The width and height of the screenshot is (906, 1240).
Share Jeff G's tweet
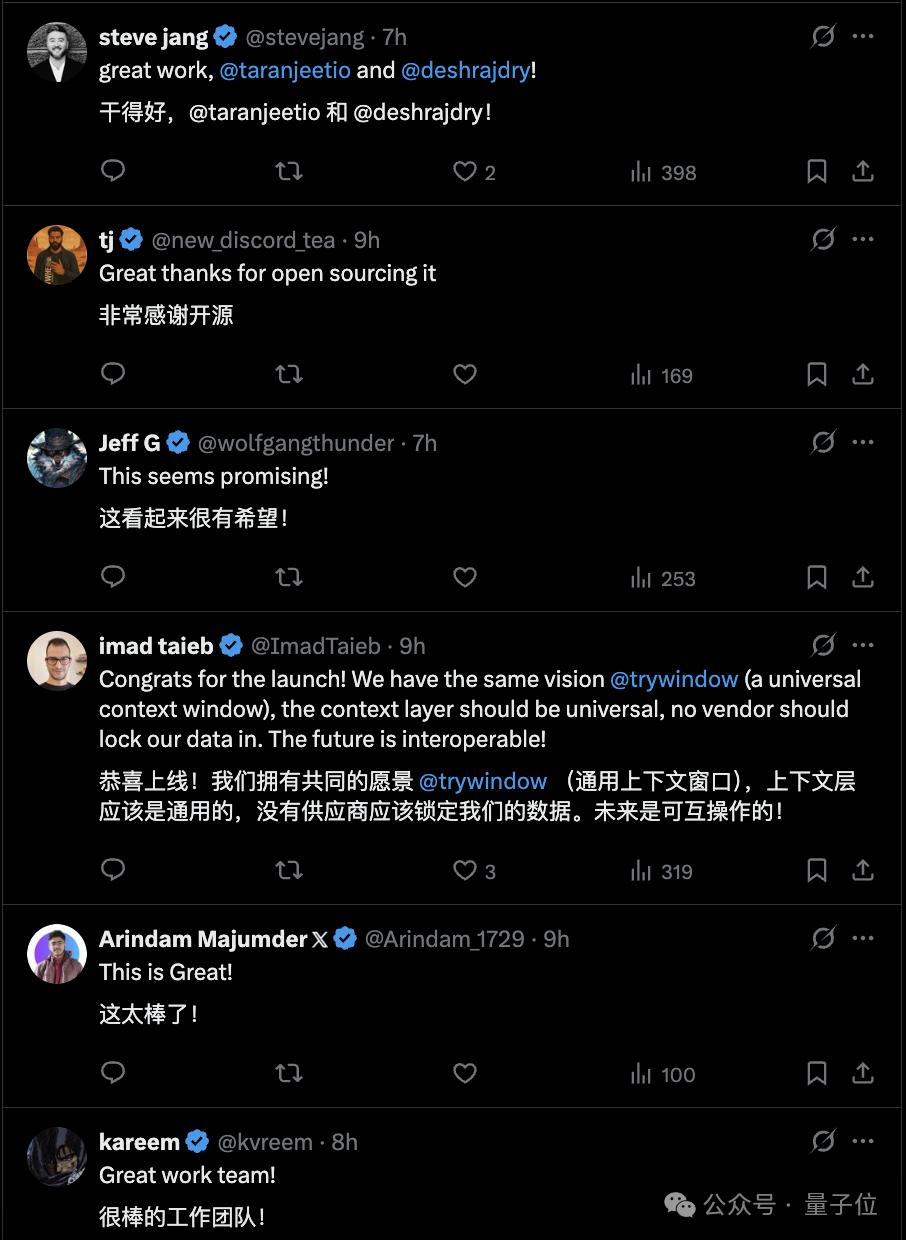click(x=862, y=578)
